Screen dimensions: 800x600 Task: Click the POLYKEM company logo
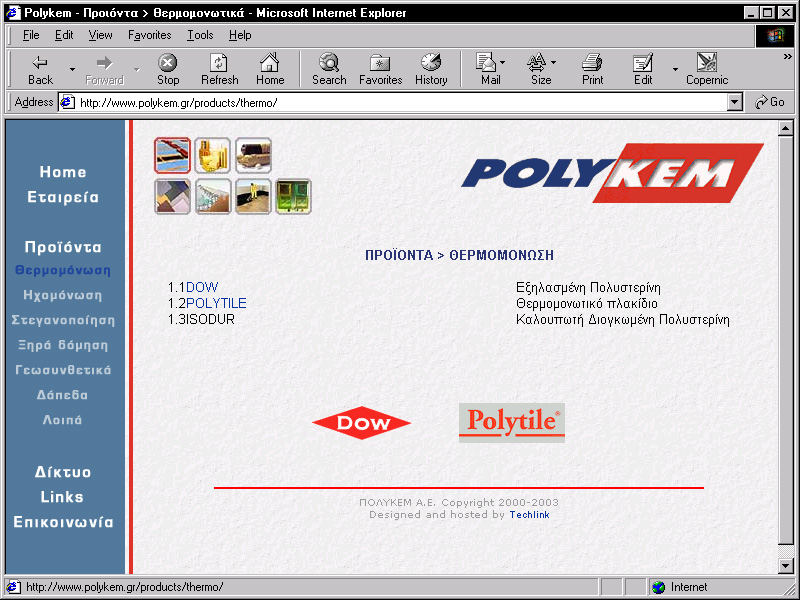pyautogui.click(x=612, y=173)
